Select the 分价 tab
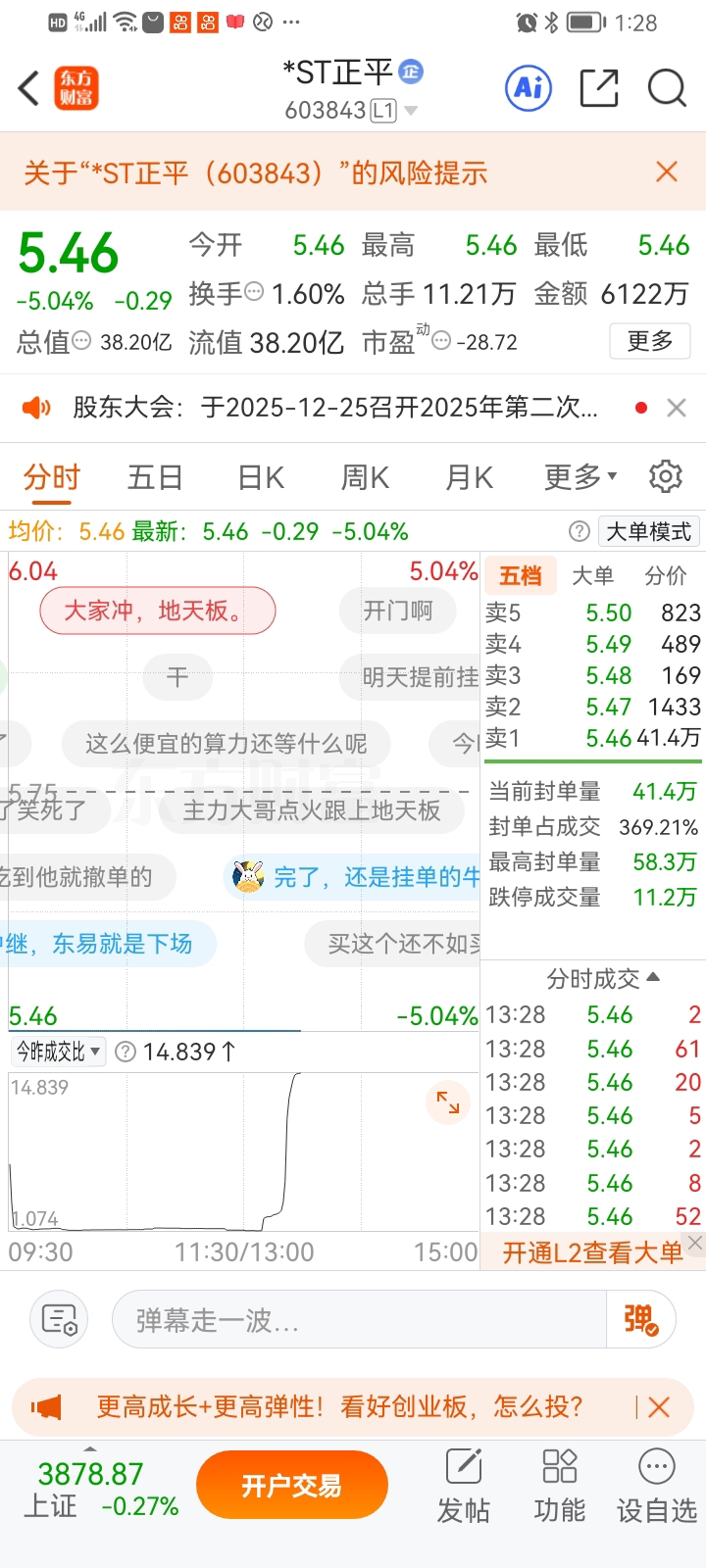The width and height of the screenshot is (706, 1568). click(666, 575)
